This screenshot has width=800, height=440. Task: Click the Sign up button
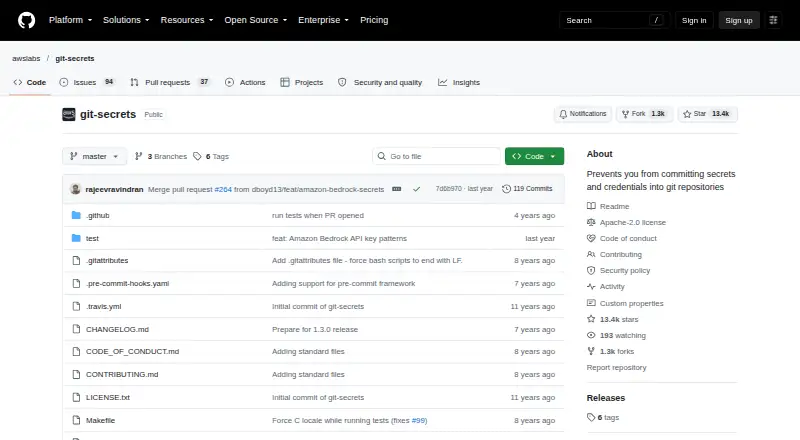(739, 20)
